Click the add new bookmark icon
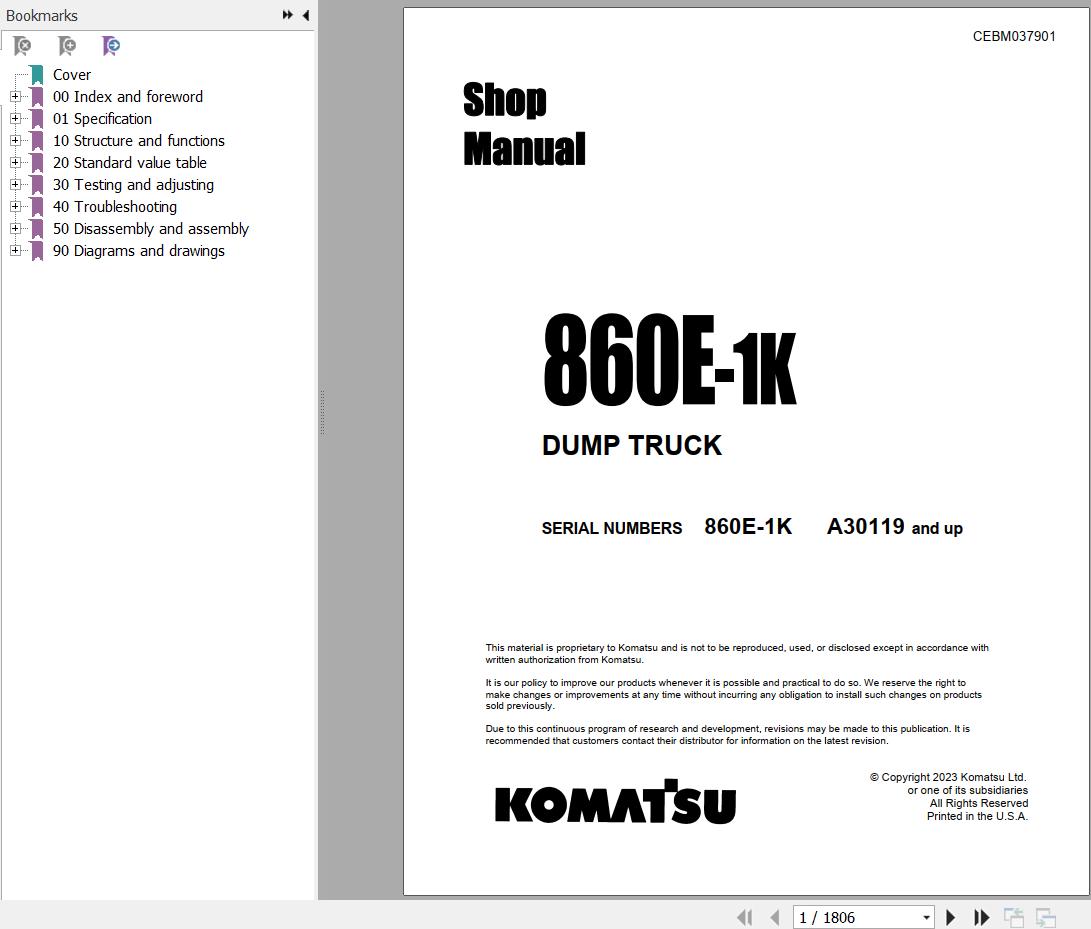The width and height of the screenshot is (1091, 929). click(x=67, y=46)
